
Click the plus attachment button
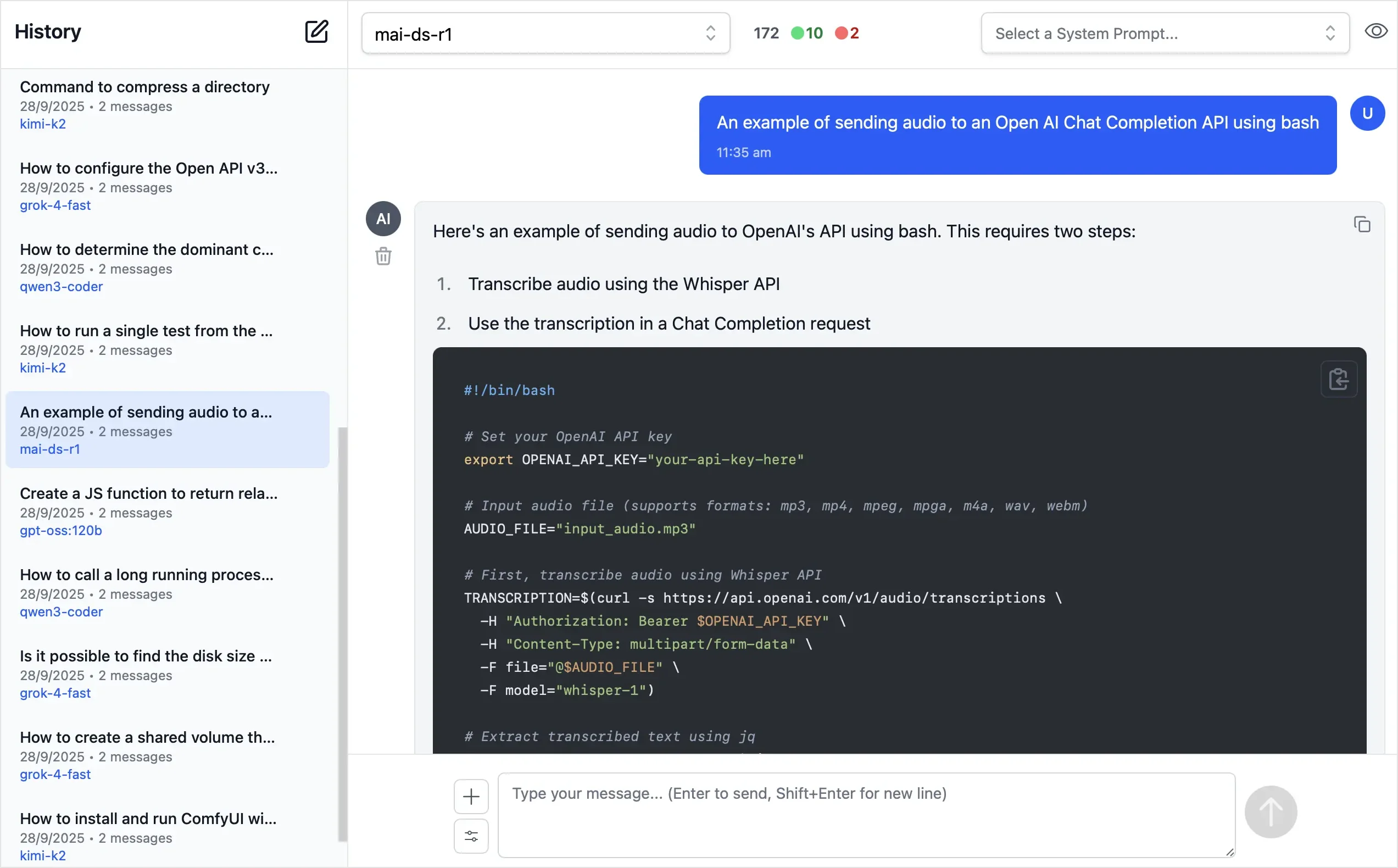471,796
